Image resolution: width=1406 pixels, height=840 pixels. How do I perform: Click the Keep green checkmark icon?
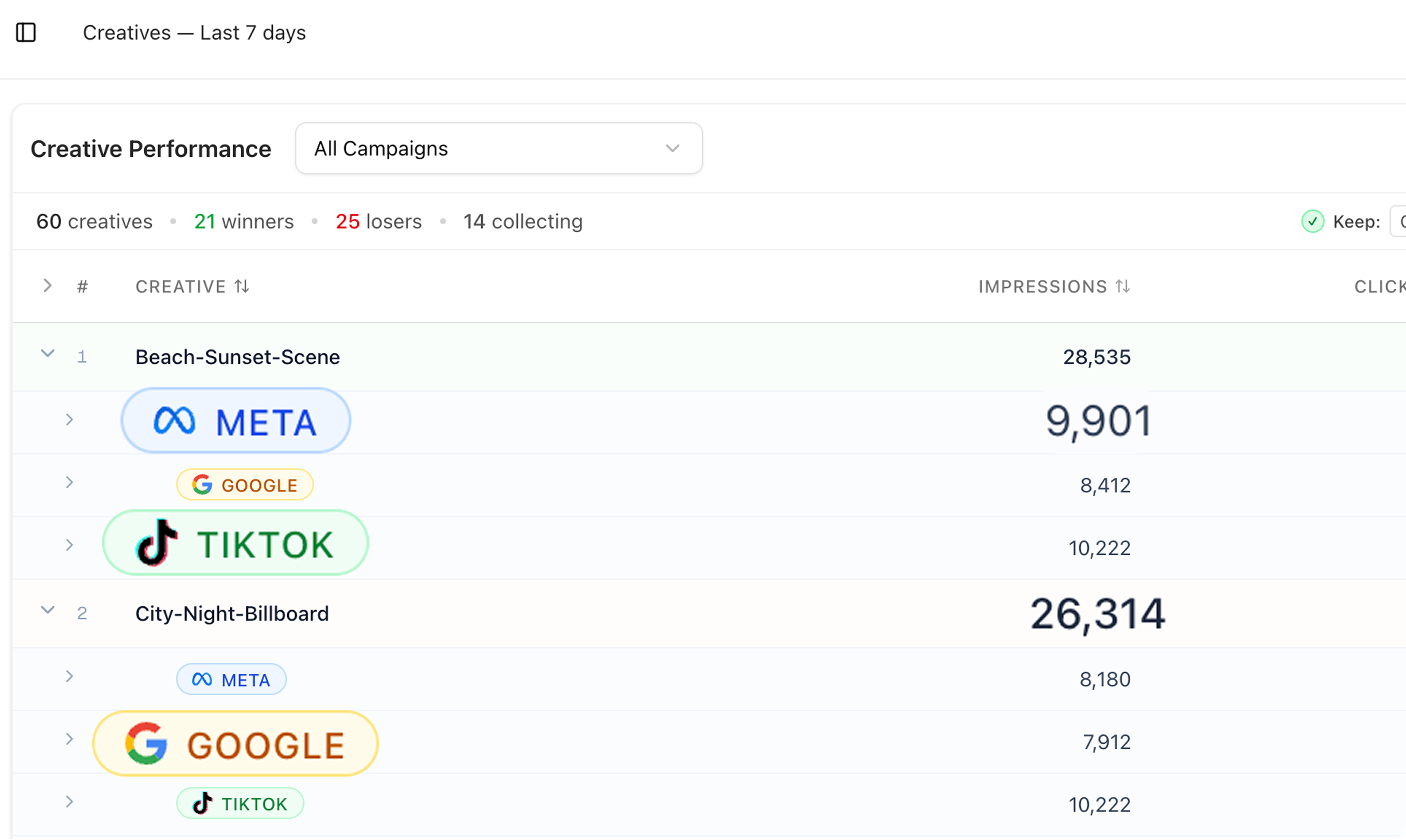[x=1312, y=221]
